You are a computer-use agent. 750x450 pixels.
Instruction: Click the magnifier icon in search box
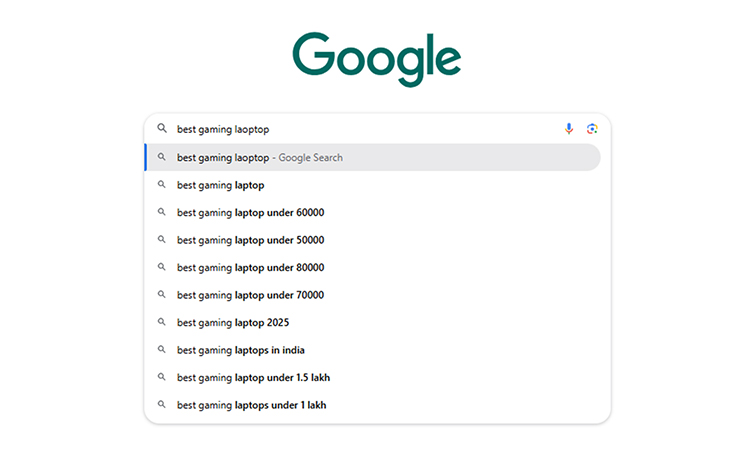(x=162, y=129)
